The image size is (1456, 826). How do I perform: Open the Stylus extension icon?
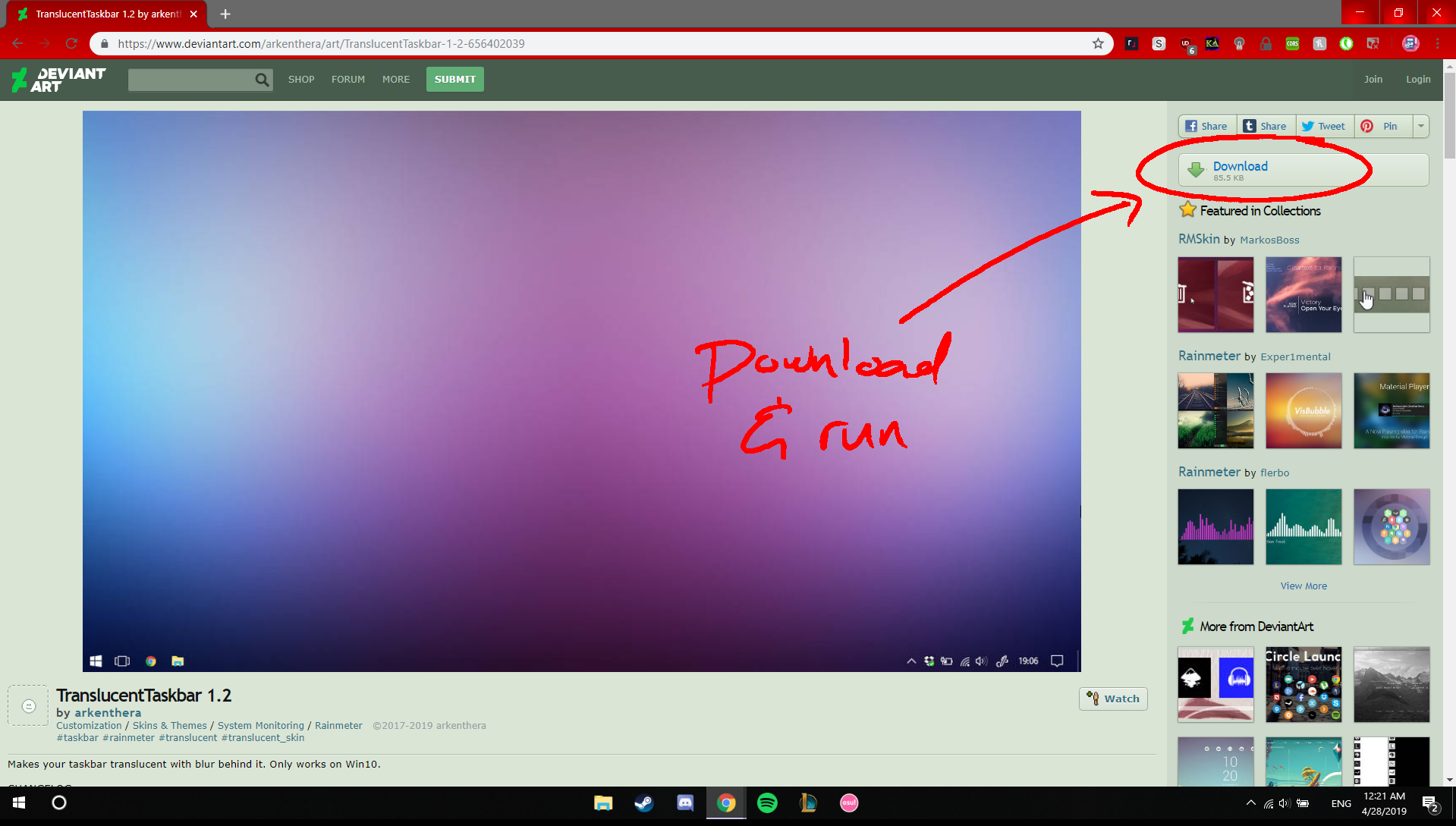pos(1159,43)
